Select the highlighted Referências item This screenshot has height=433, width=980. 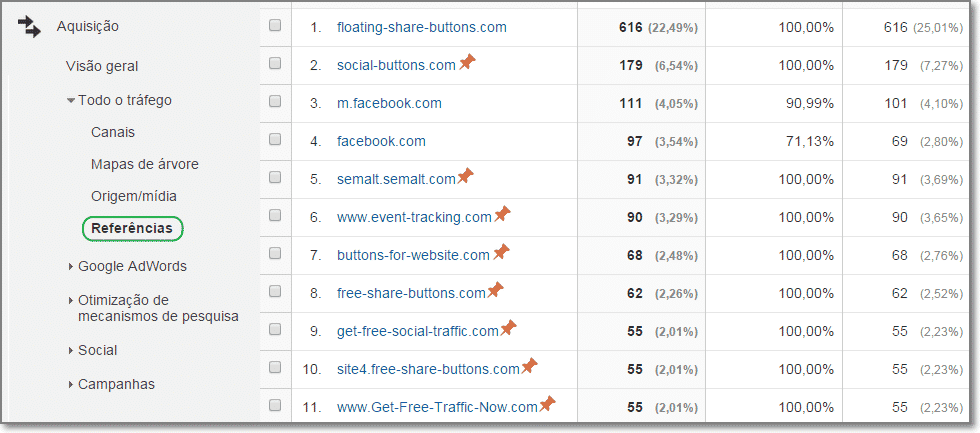(x=132, y=228)
